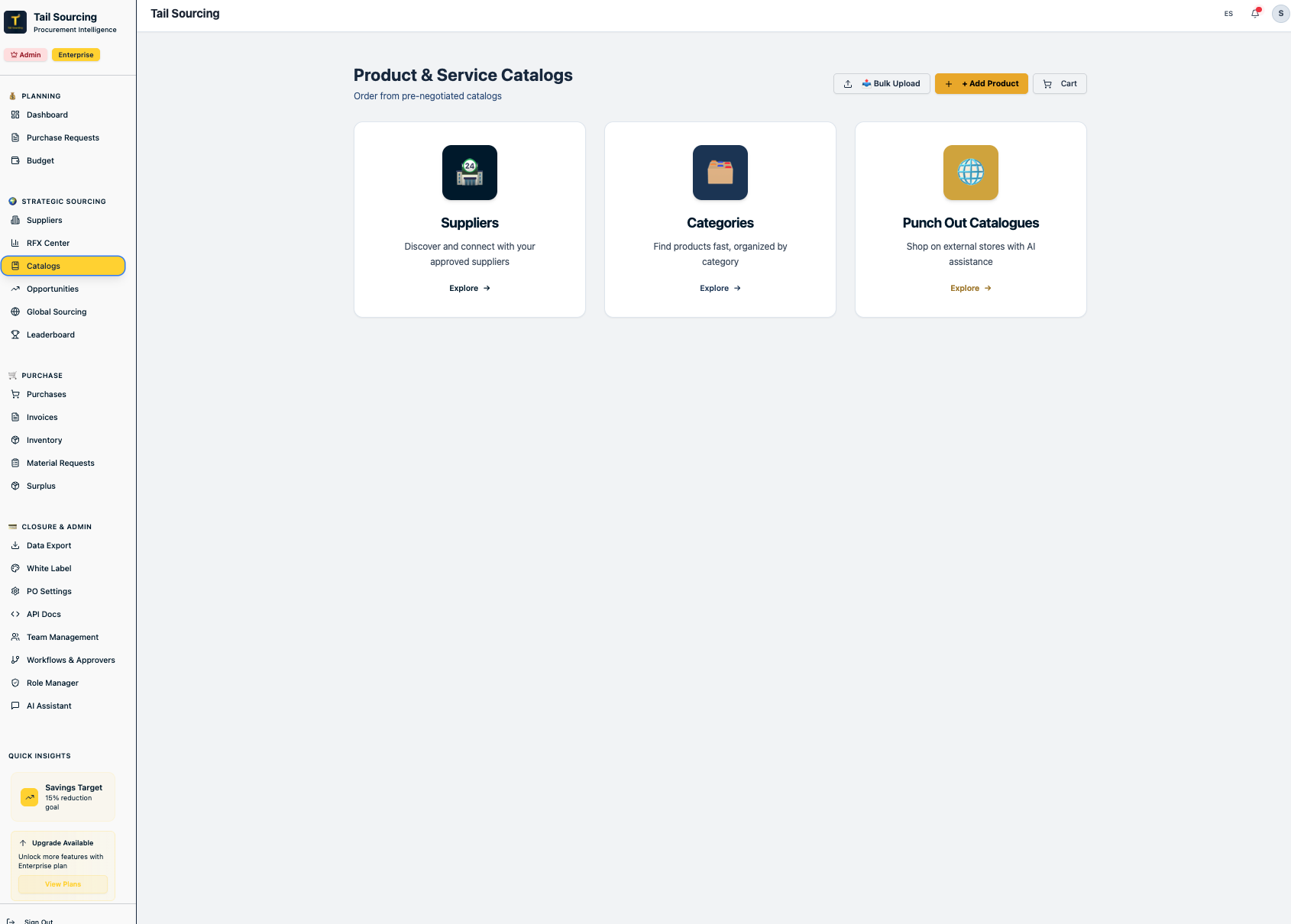This screenshot has height=924, width=1291.
Task: Click the API Docs code brackets icon
Action: coord(15,614)
